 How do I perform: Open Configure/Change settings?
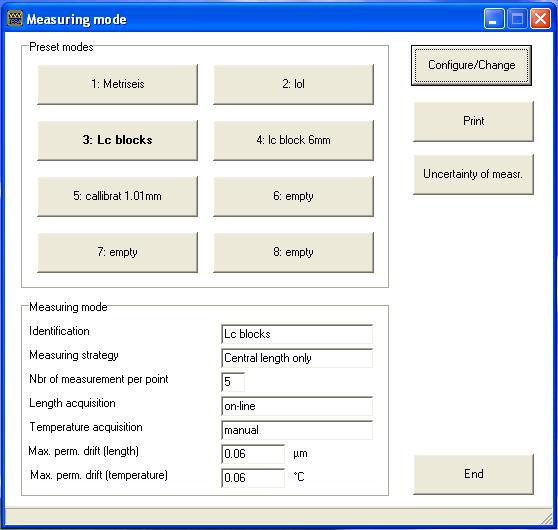pos(472,65)
